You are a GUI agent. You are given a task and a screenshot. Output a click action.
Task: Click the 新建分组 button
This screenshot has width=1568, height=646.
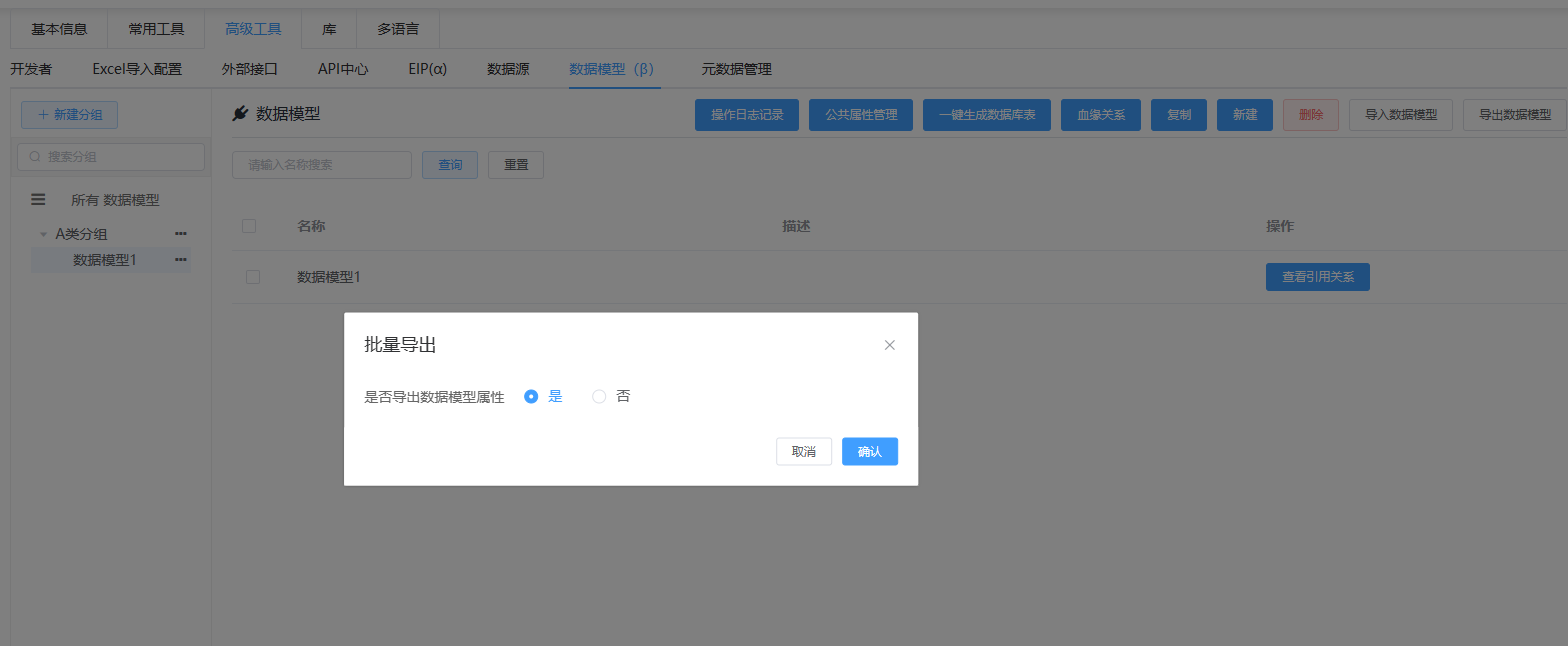70,115
